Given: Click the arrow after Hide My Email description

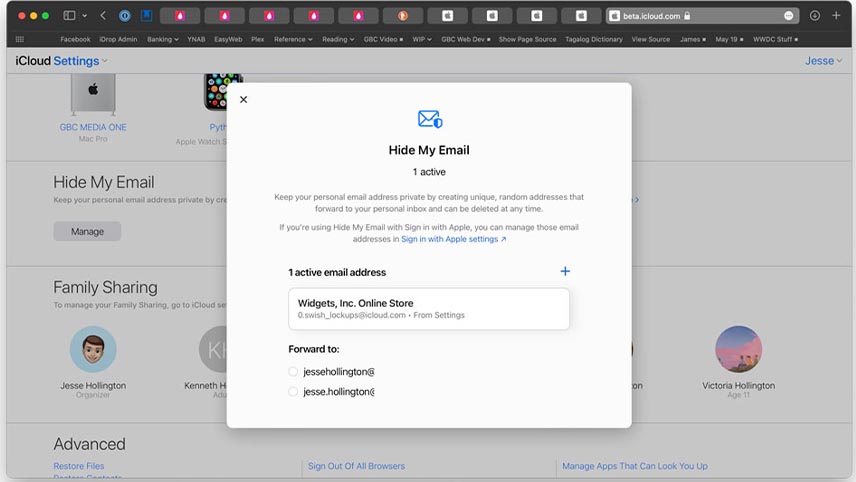Looking at the screenshot, I should (x=636, y=200).
